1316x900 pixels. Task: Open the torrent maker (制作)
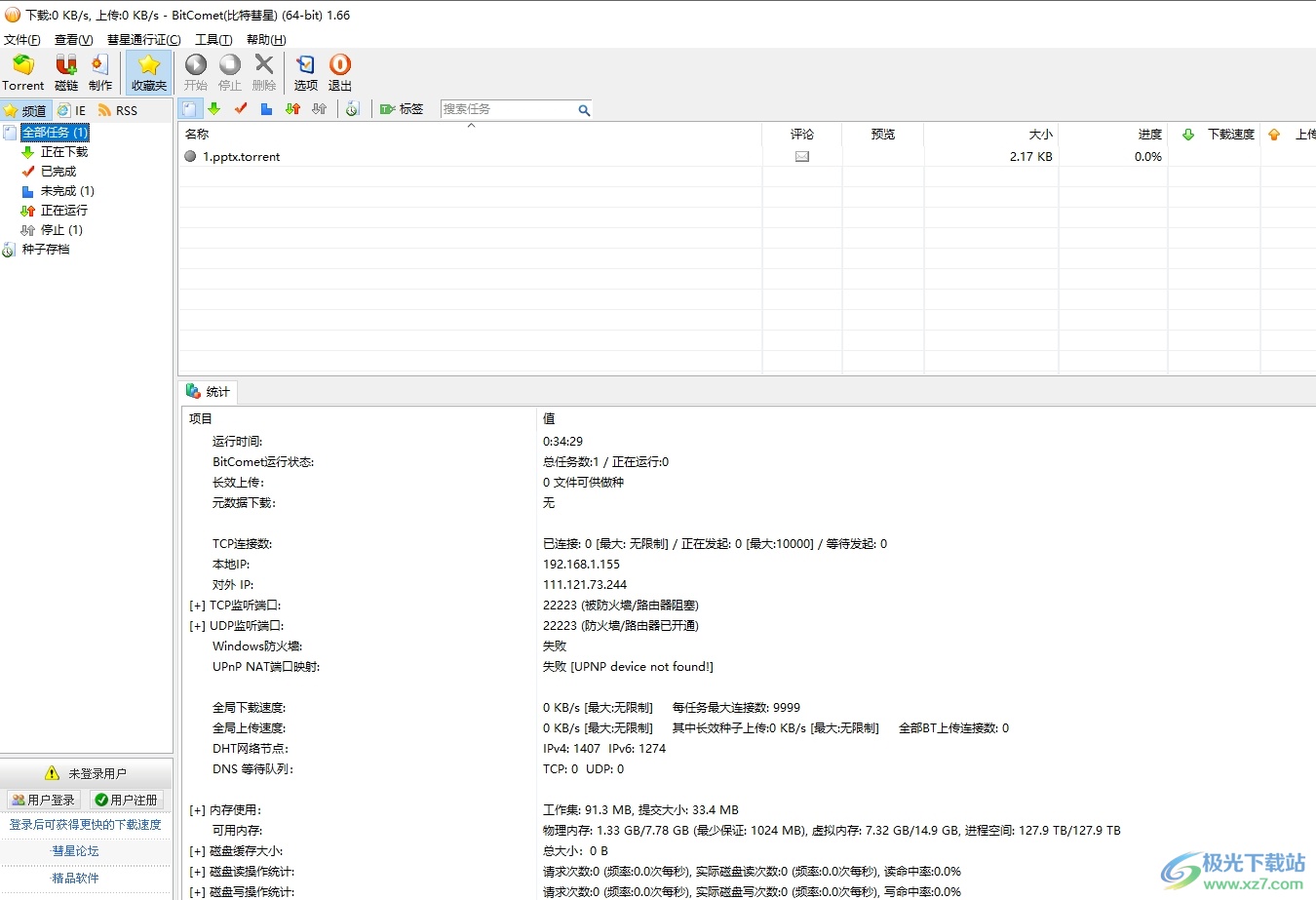100,73
